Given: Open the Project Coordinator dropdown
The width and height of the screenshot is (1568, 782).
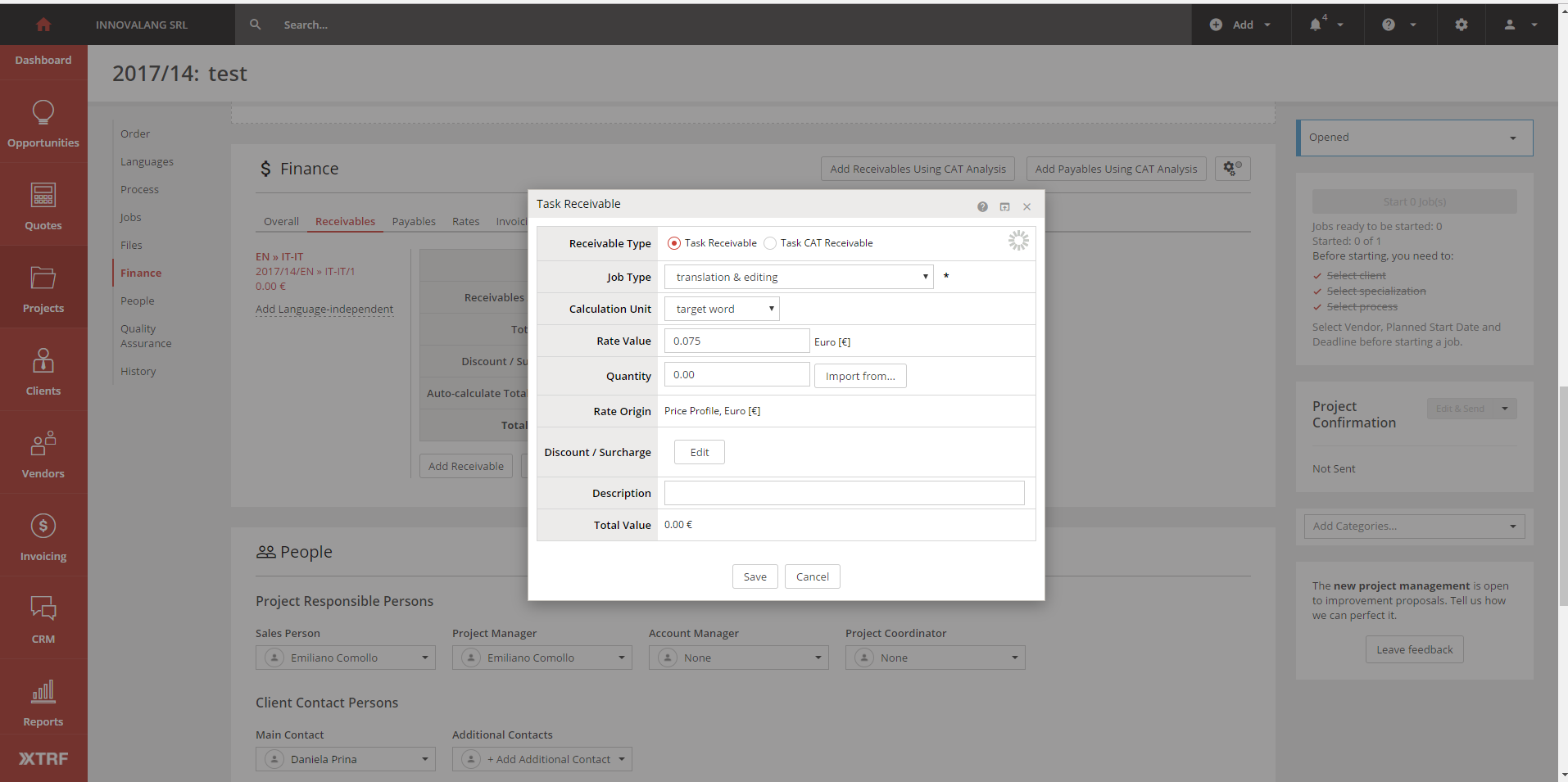Looking at the screenshot, I should coord(935,658).
